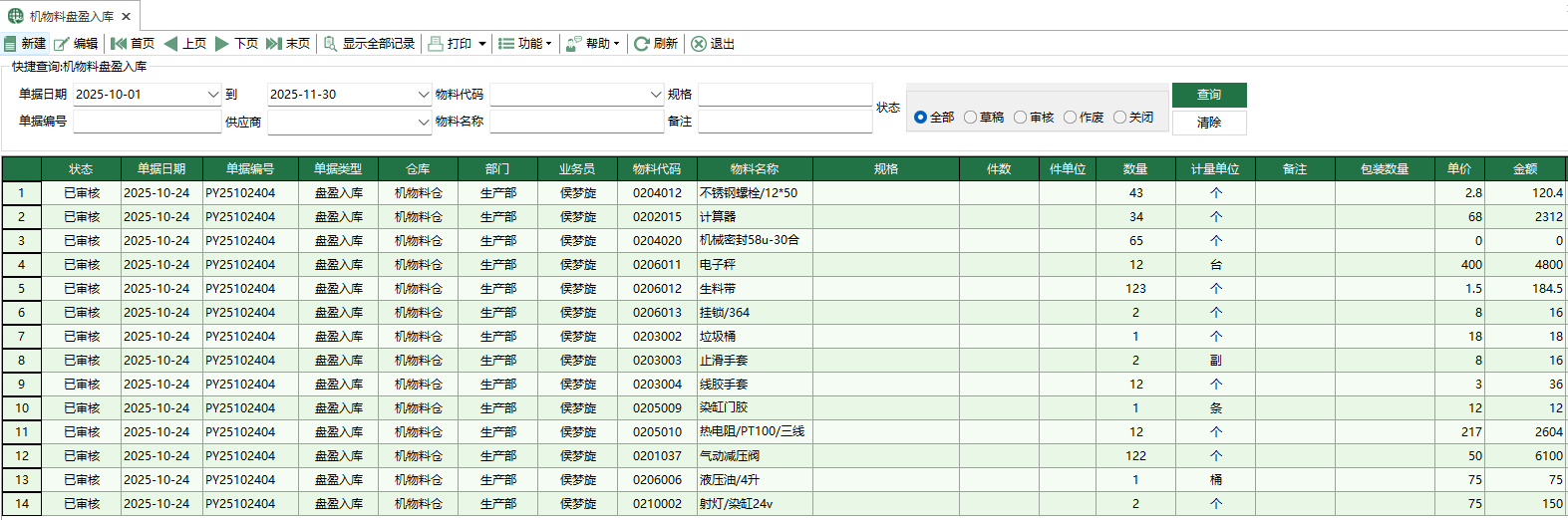The image size is (1568, 520).
Task: Sort by the 单据日期 column header
Action: point(161,169)
